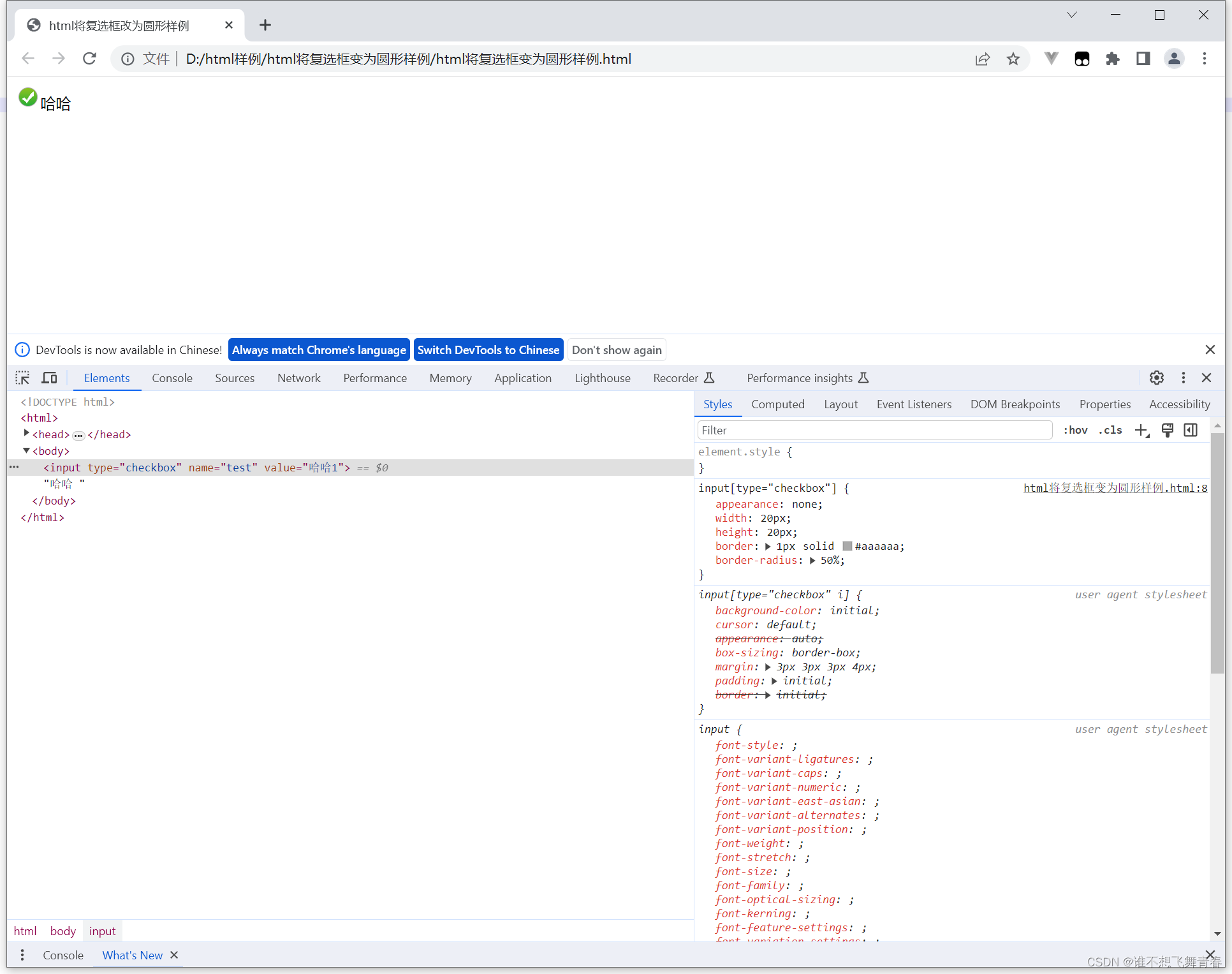Dismiss the DevTools language infobar
The width and height of the screenshot is (1232, 974).
click(1210, 350)
